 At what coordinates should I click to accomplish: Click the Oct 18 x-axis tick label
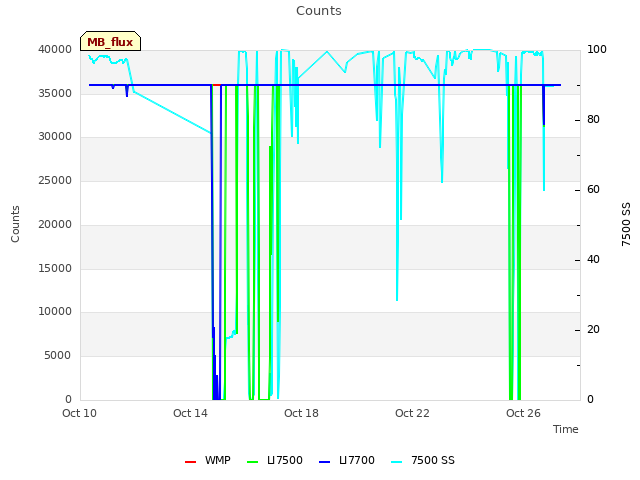point(301,413)
